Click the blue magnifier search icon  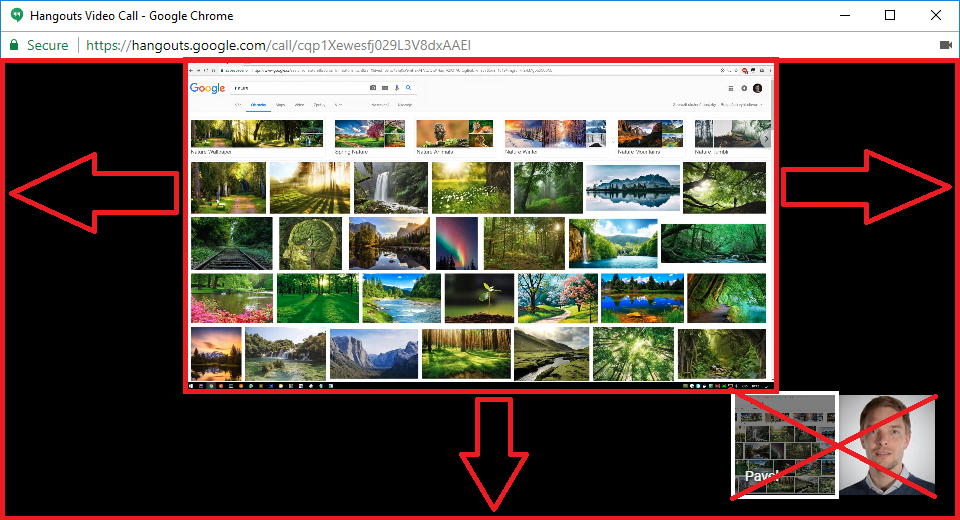pos(408,88)
